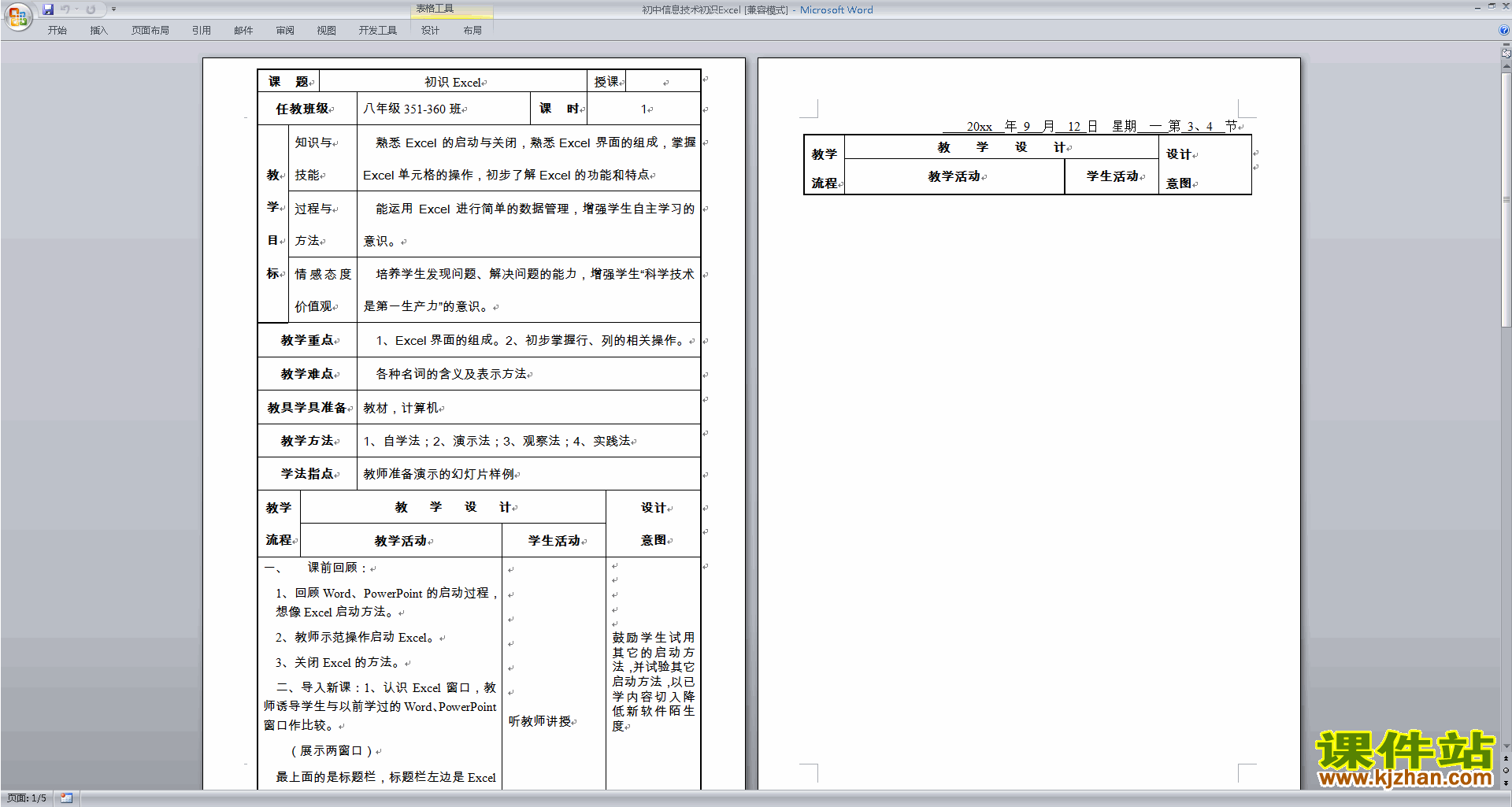
Task: Click the ruler toggle icon above scrollbar
Action: (x=1506, y=54)
